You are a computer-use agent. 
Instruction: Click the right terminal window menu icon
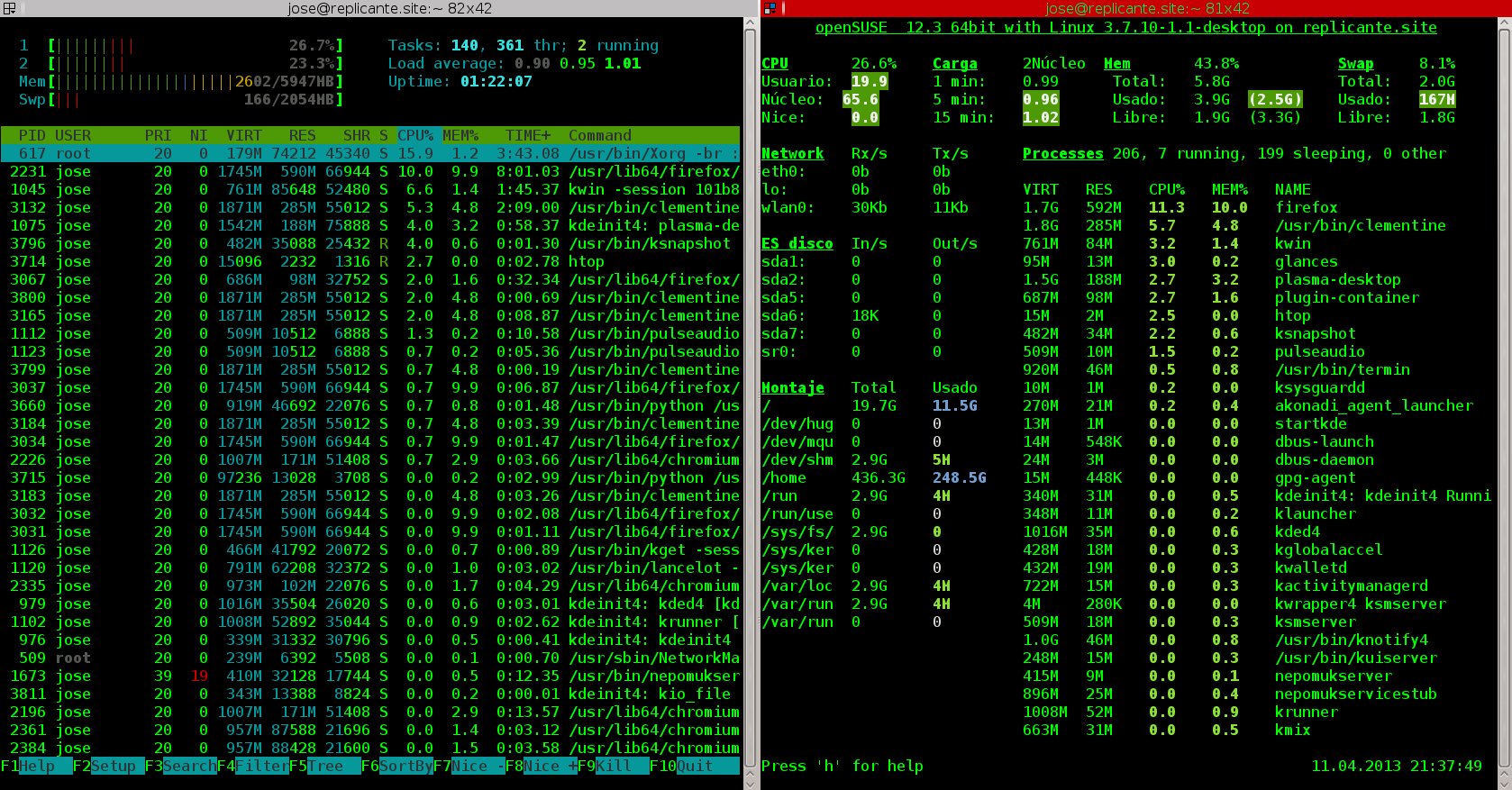[x=770, y=8]
